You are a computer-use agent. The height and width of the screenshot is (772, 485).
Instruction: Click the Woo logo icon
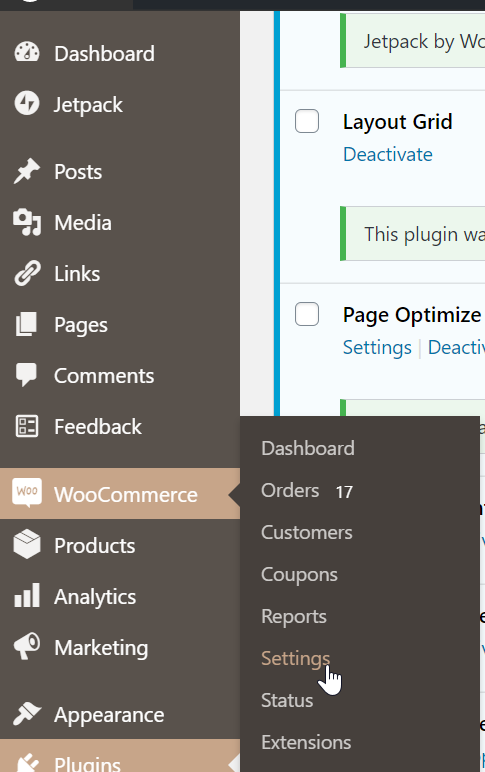pos(27,492)
